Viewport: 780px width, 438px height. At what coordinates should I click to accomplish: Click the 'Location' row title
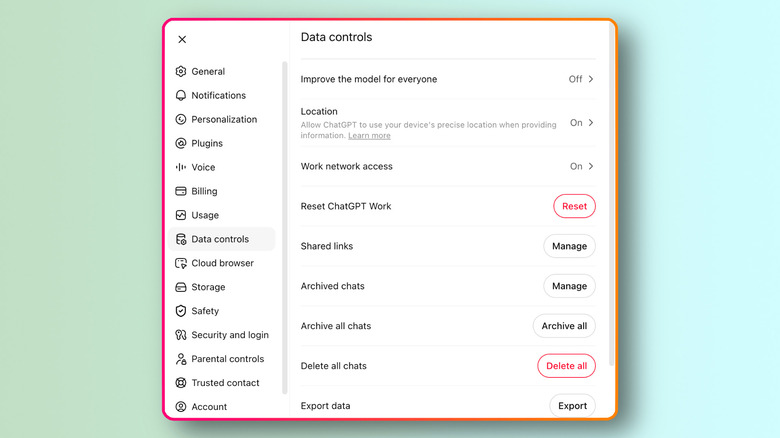pyautogui.click(x=319, y=111)
